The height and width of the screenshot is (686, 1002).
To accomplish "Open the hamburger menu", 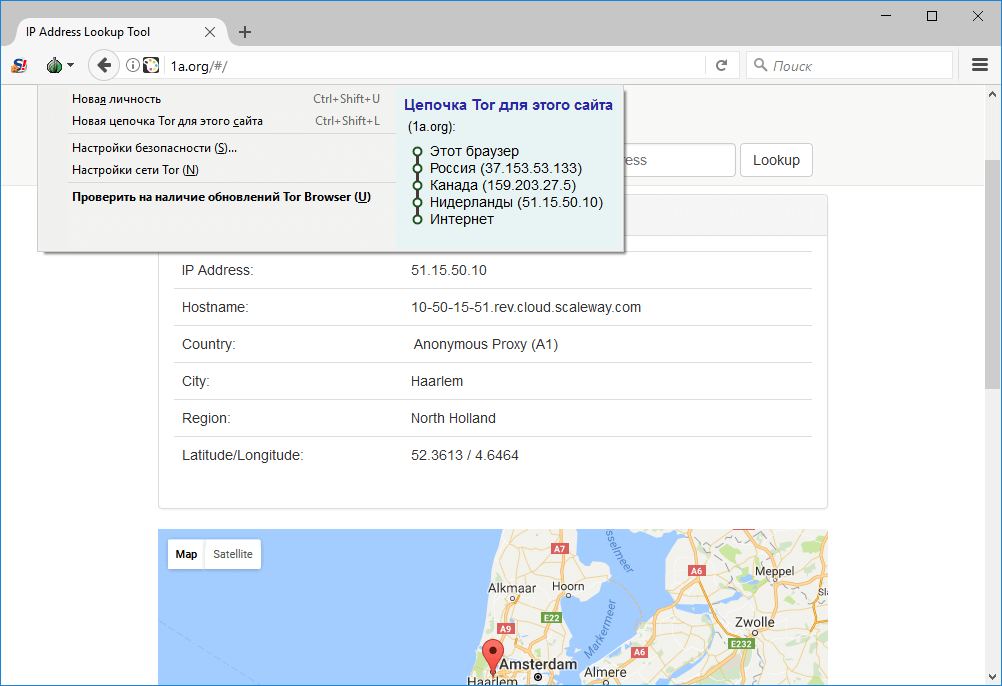I will (x=980, y=66).
